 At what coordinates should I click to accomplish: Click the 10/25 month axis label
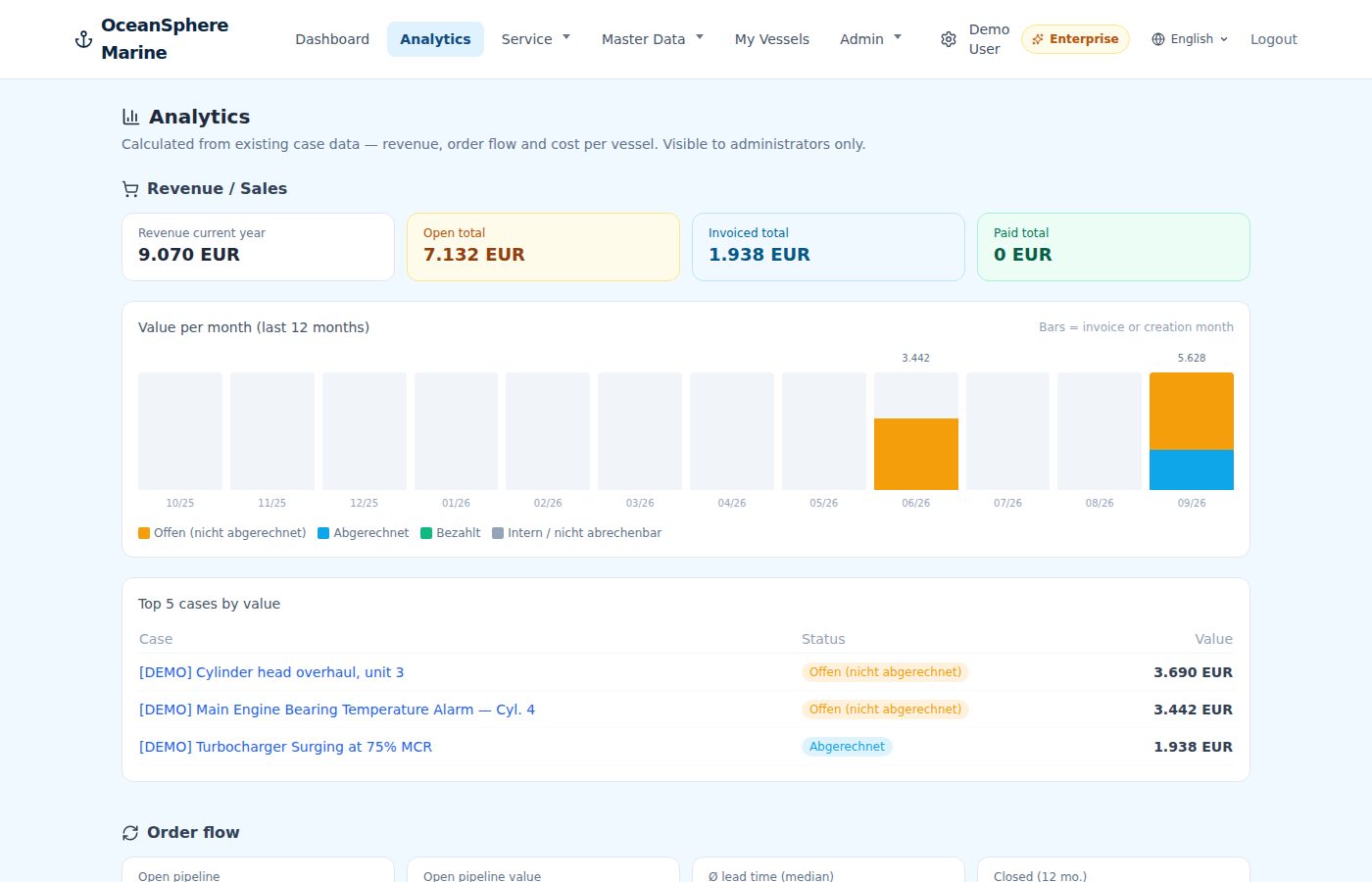click(180, 503)
